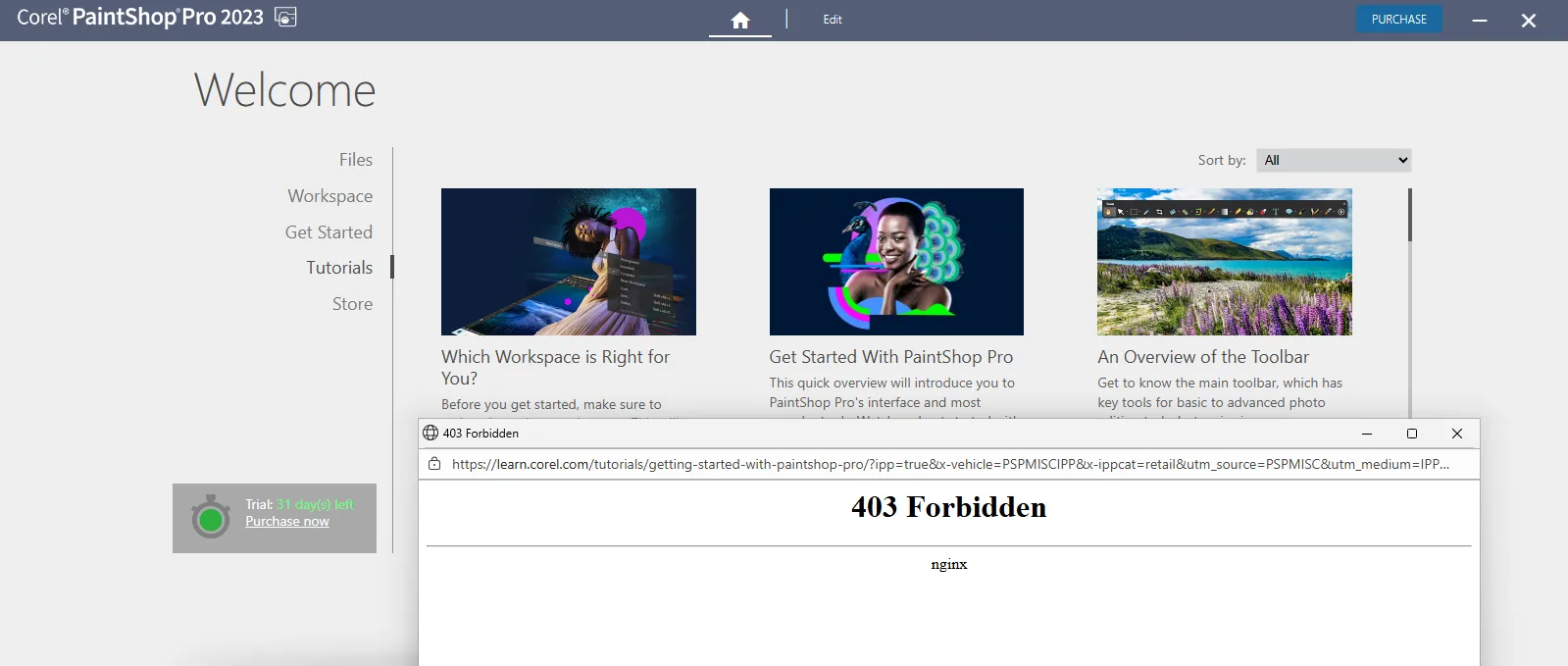Open the Workspace section
The image size is (1568, 666).
[330, 196]
